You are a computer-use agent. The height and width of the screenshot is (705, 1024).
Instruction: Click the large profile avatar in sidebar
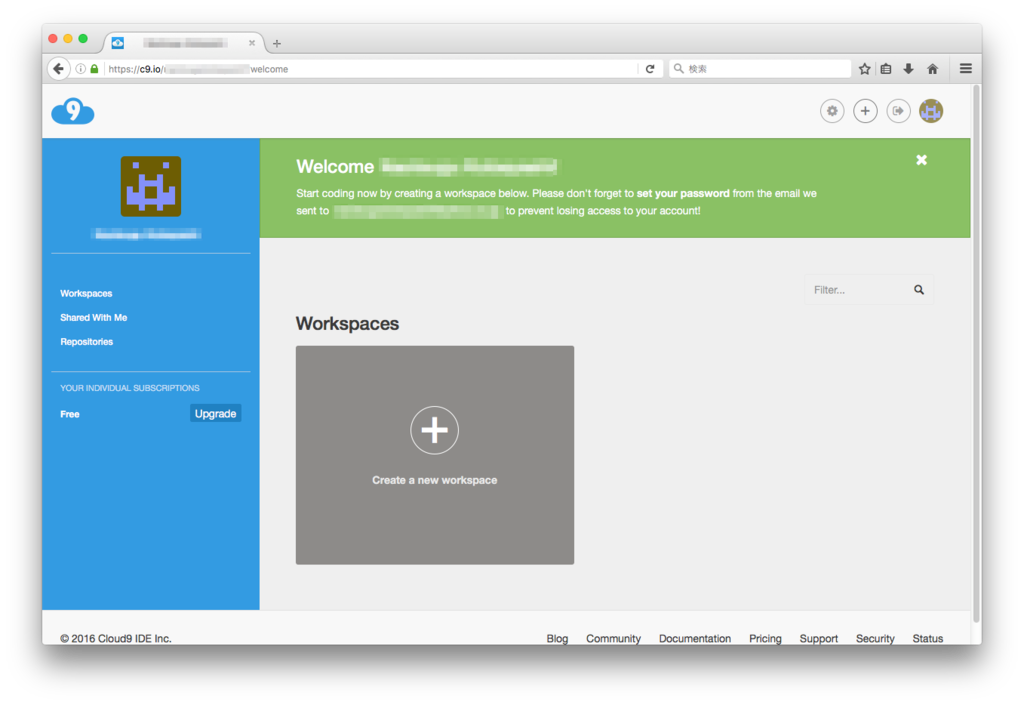(x=151, y=186)
